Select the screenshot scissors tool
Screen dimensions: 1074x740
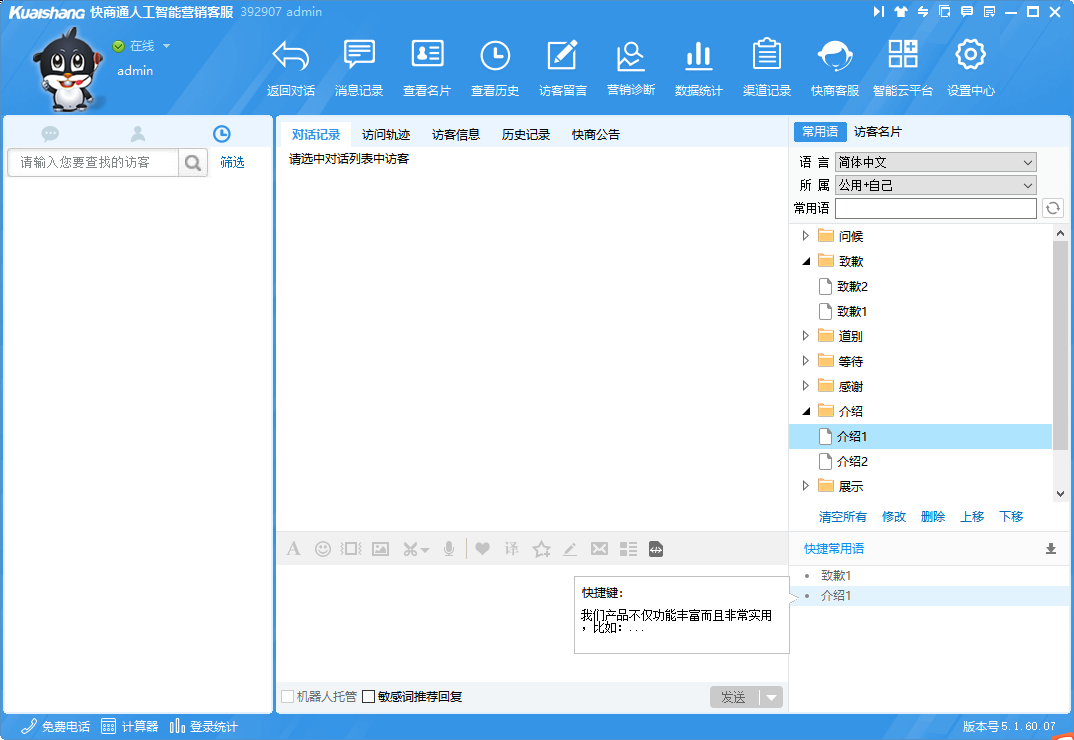click(410, 548)
